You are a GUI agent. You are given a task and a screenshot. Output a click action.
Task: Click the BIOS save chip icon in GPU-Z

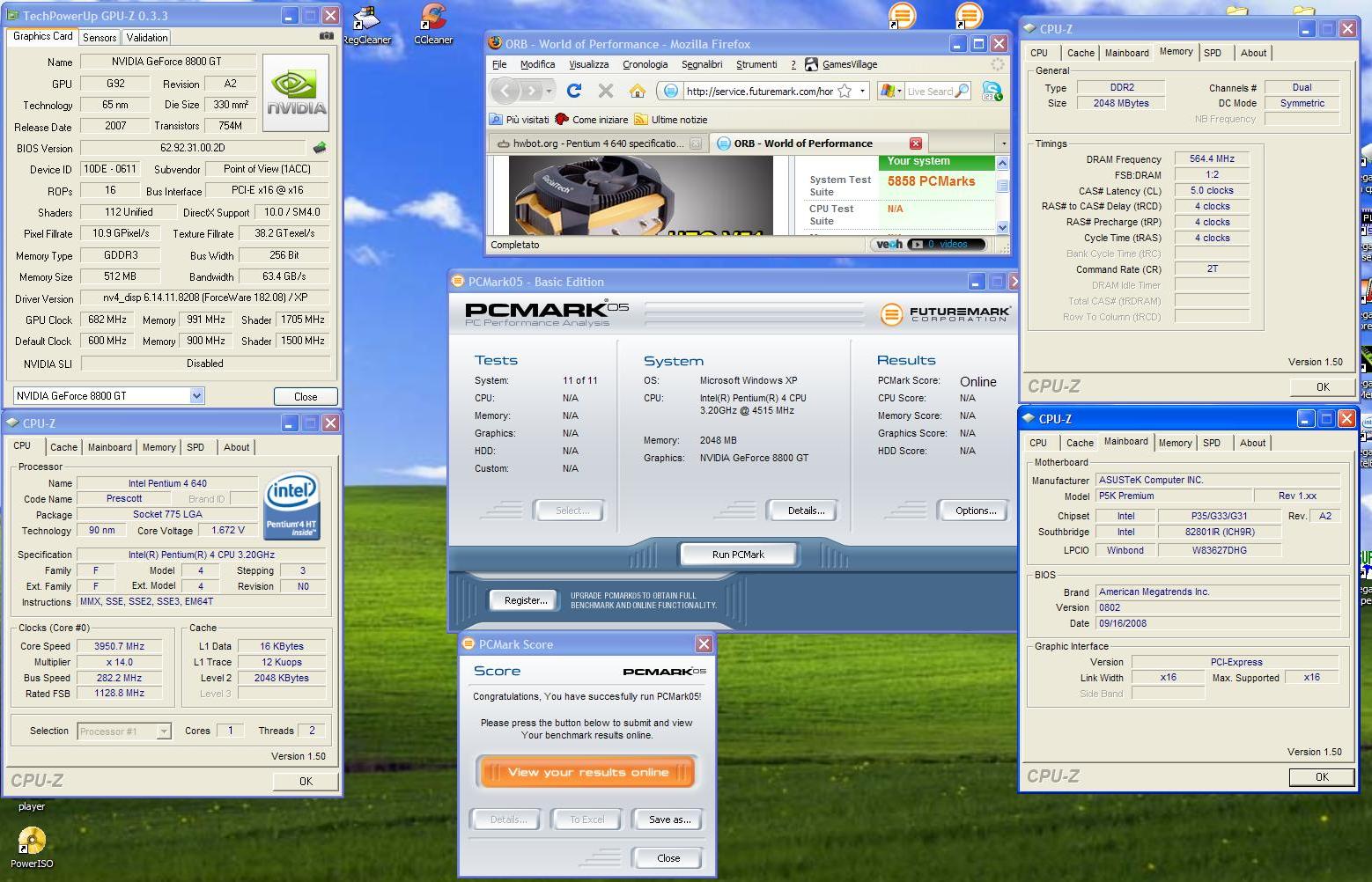click(x=320, y=148)
